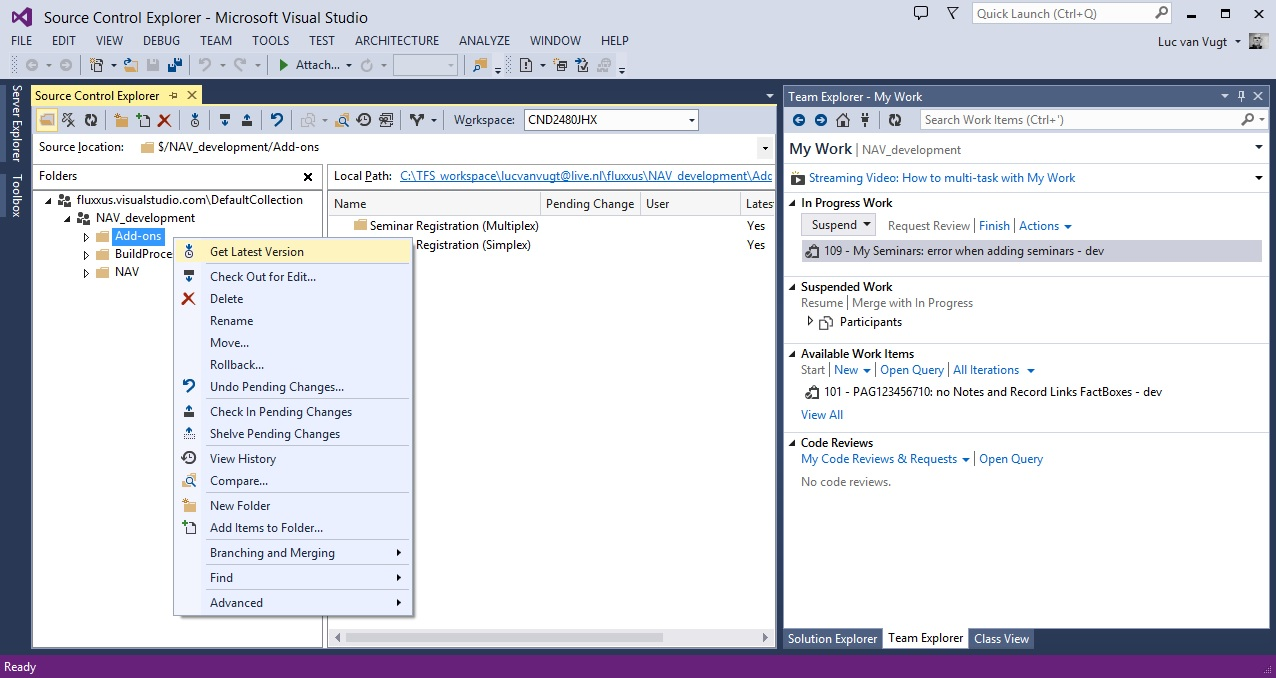Switch to the Solution Explorer tab
Screen dimensions: 1276x678
pyautogui.click(x=833, y=639)
